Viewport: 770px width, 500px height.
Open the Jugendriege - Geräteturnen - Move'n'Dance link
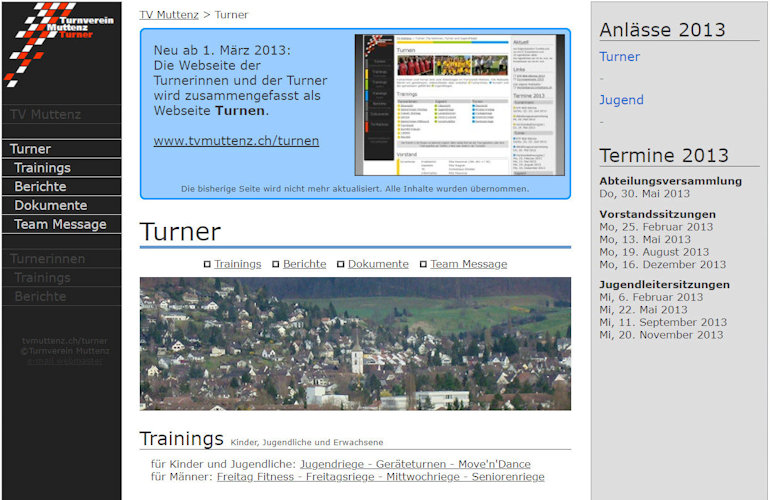(x=415, y=464)
